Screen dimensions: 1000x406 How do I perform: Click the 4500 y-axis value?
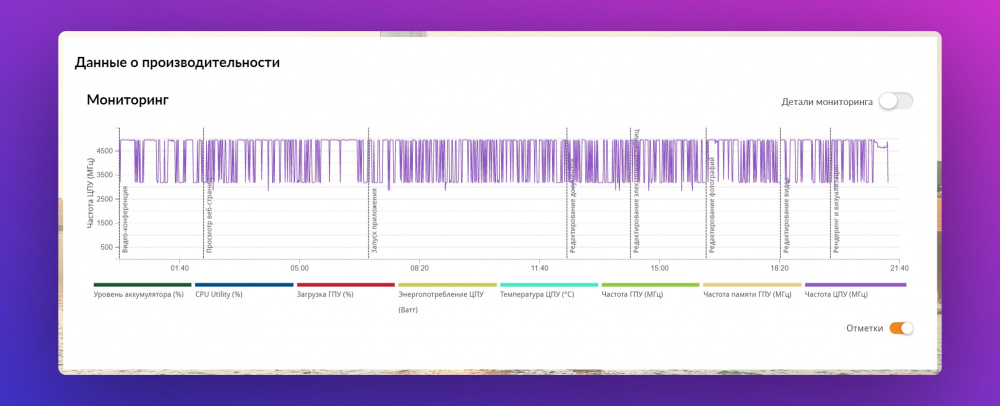click(107, 150)
